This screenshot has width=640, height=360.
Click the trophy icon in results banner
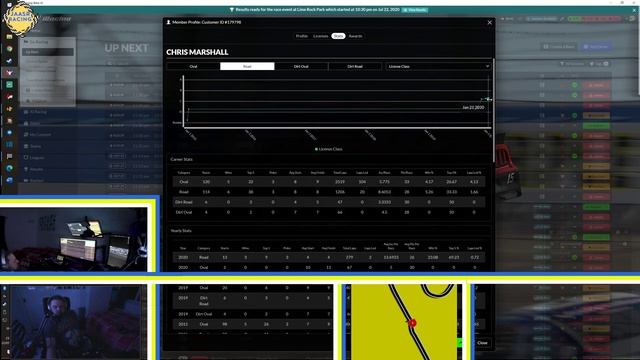pyautogui.click(x=231, y=10)
